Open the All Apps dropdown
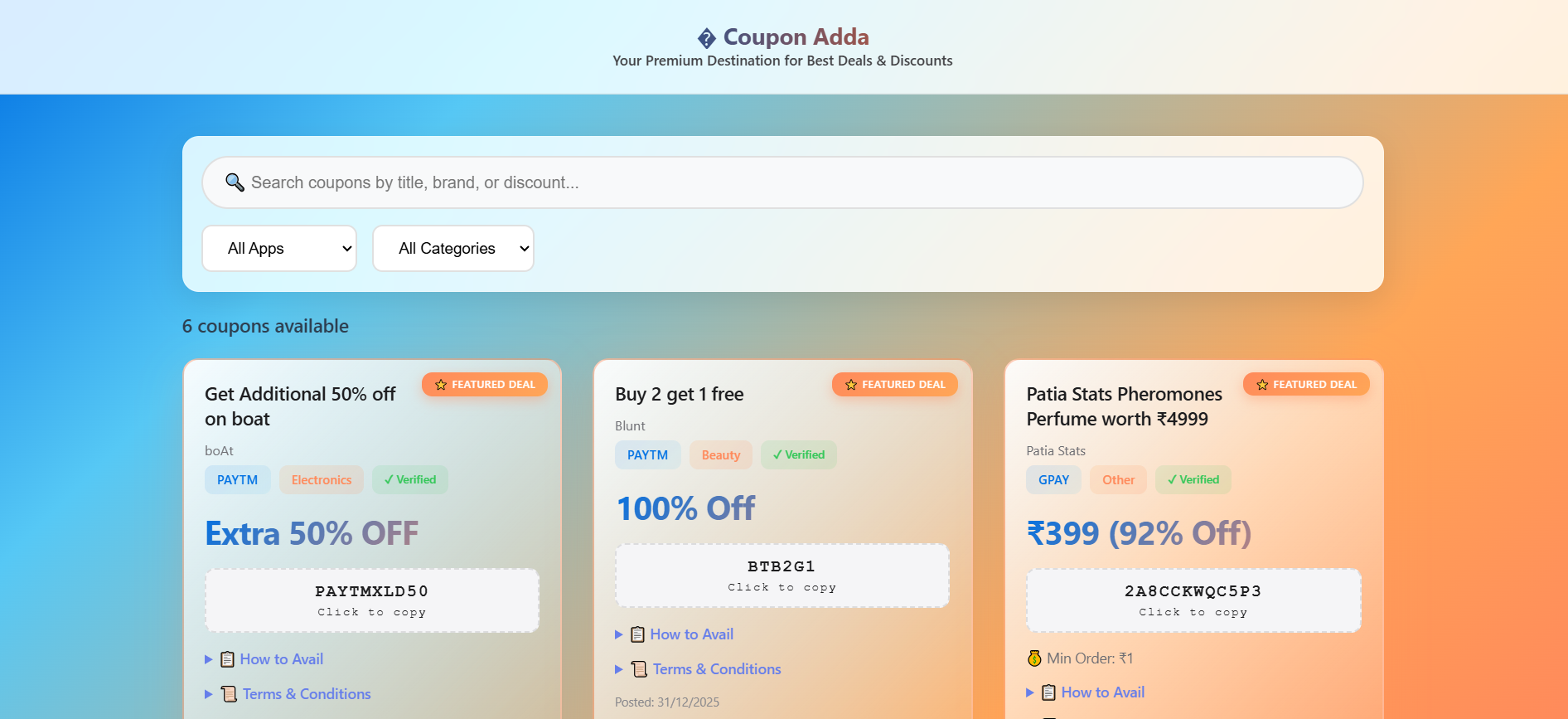 pyautogui.click(x=279, y=248)
